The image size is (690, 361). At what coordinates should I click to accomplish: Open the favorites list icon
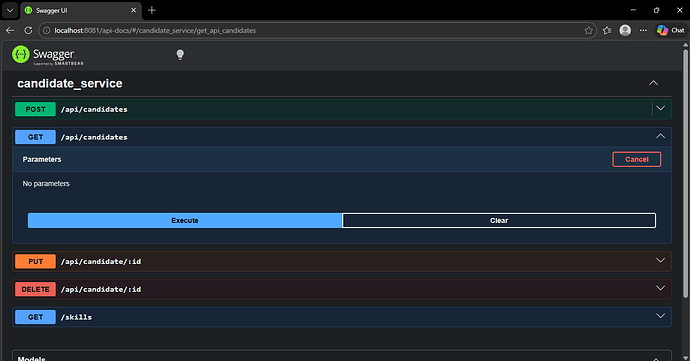[607, 30]
